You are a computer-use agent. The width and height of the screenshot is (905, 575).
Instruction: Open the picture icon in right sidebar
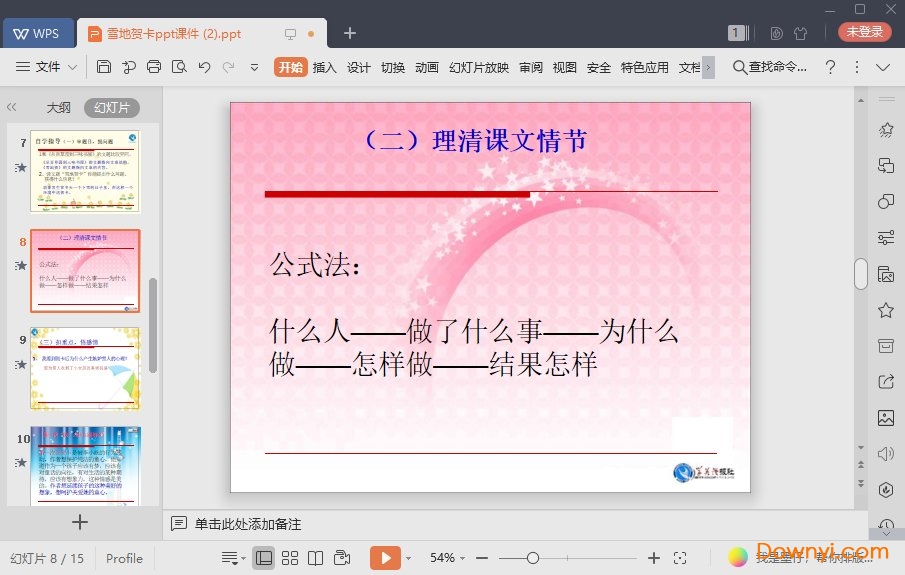pyautogui.click(x=885, y=417)
